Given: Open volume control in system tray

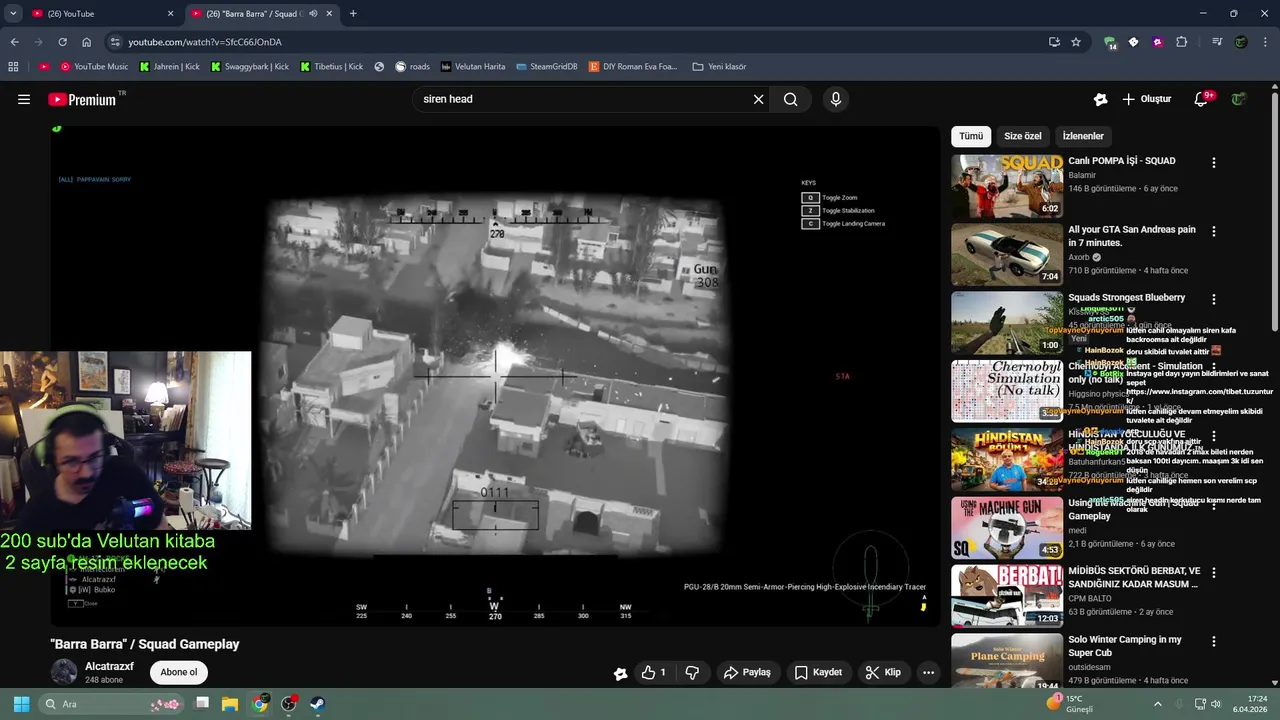Looking at the screenshot, I should 1216,704.
